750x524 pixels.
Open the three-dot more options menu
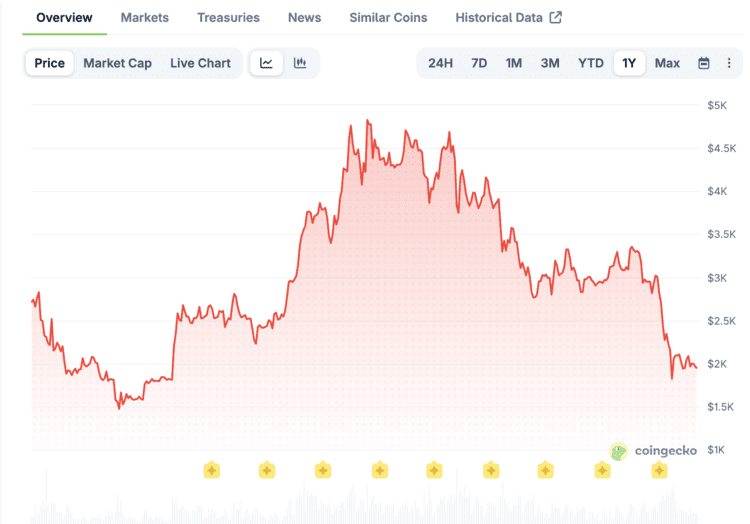(x=729, y=63)
